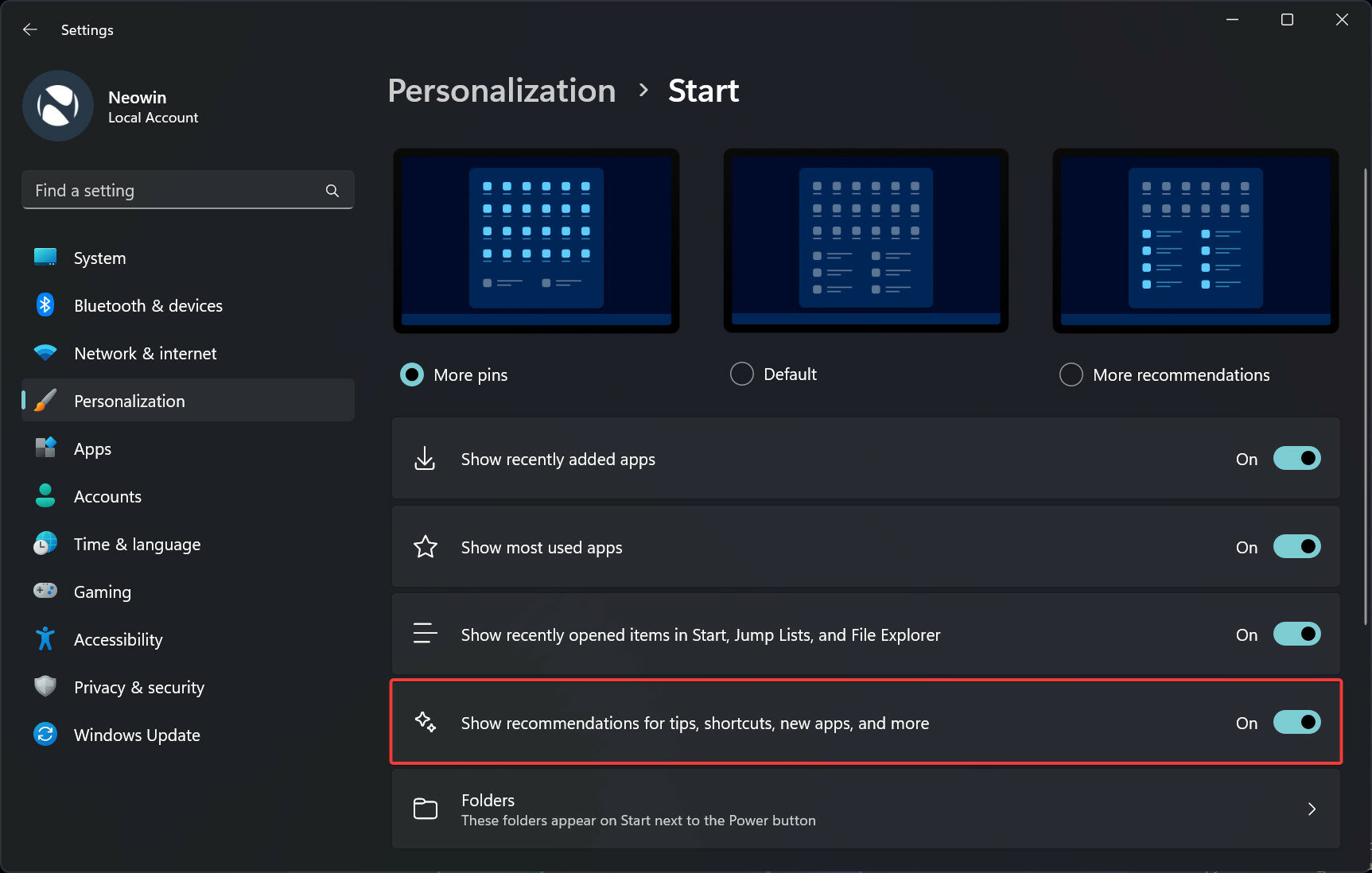This screenshot has height=873, width=1372.
Task: Open Gaming settings
Action: [103, 592]
